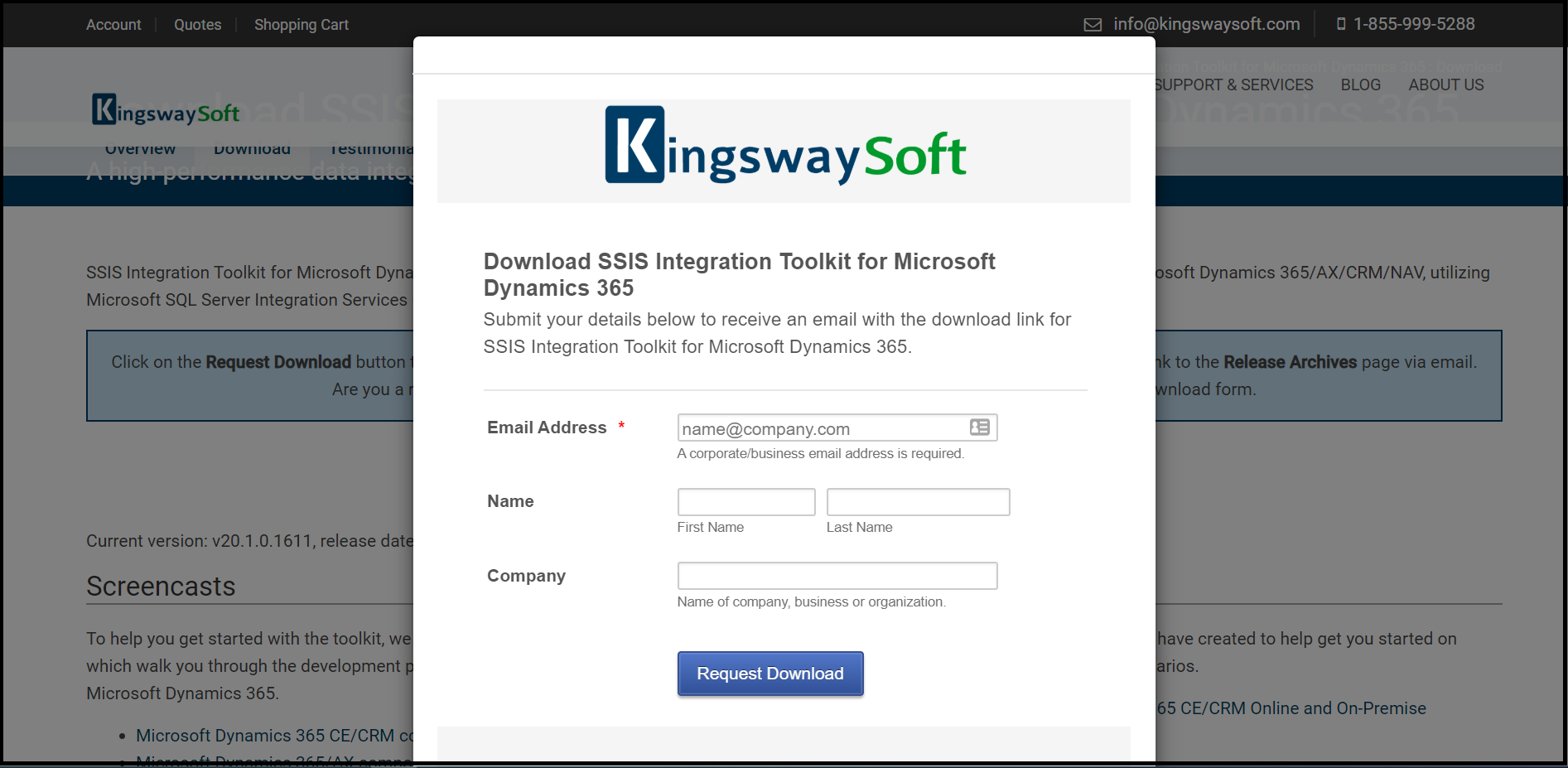1568x768 pixels.
Task: Click the Email Address input field
Action: [837, 427]
